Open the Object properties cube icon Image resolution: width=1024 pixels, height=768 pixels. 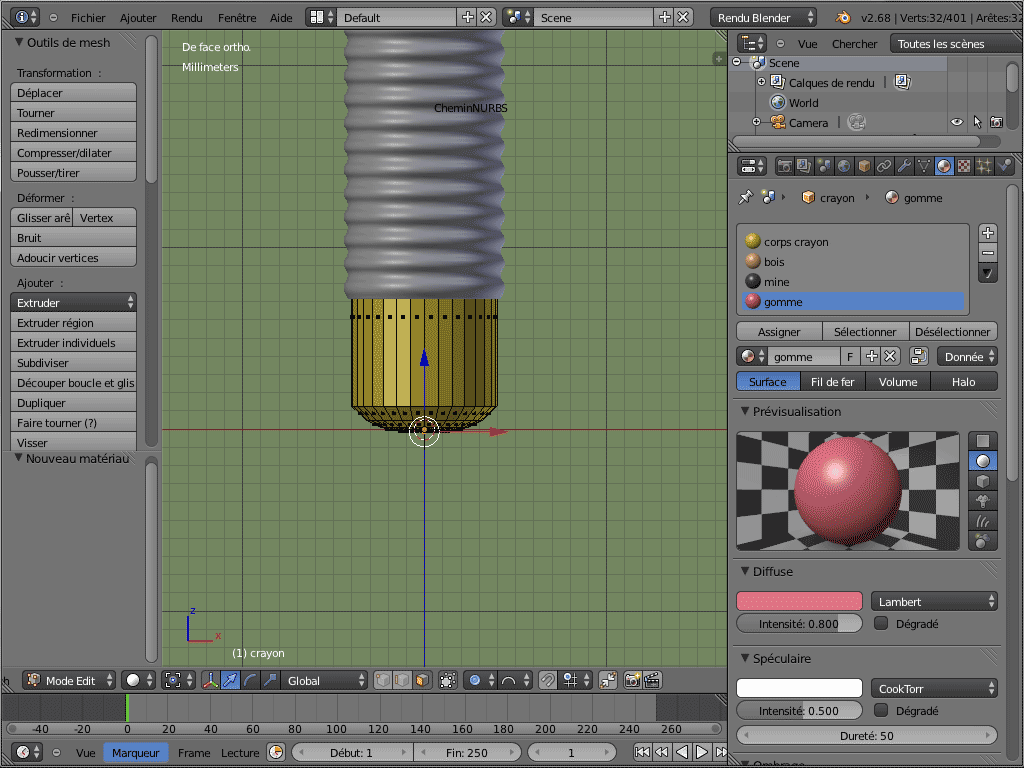[864, 167]
